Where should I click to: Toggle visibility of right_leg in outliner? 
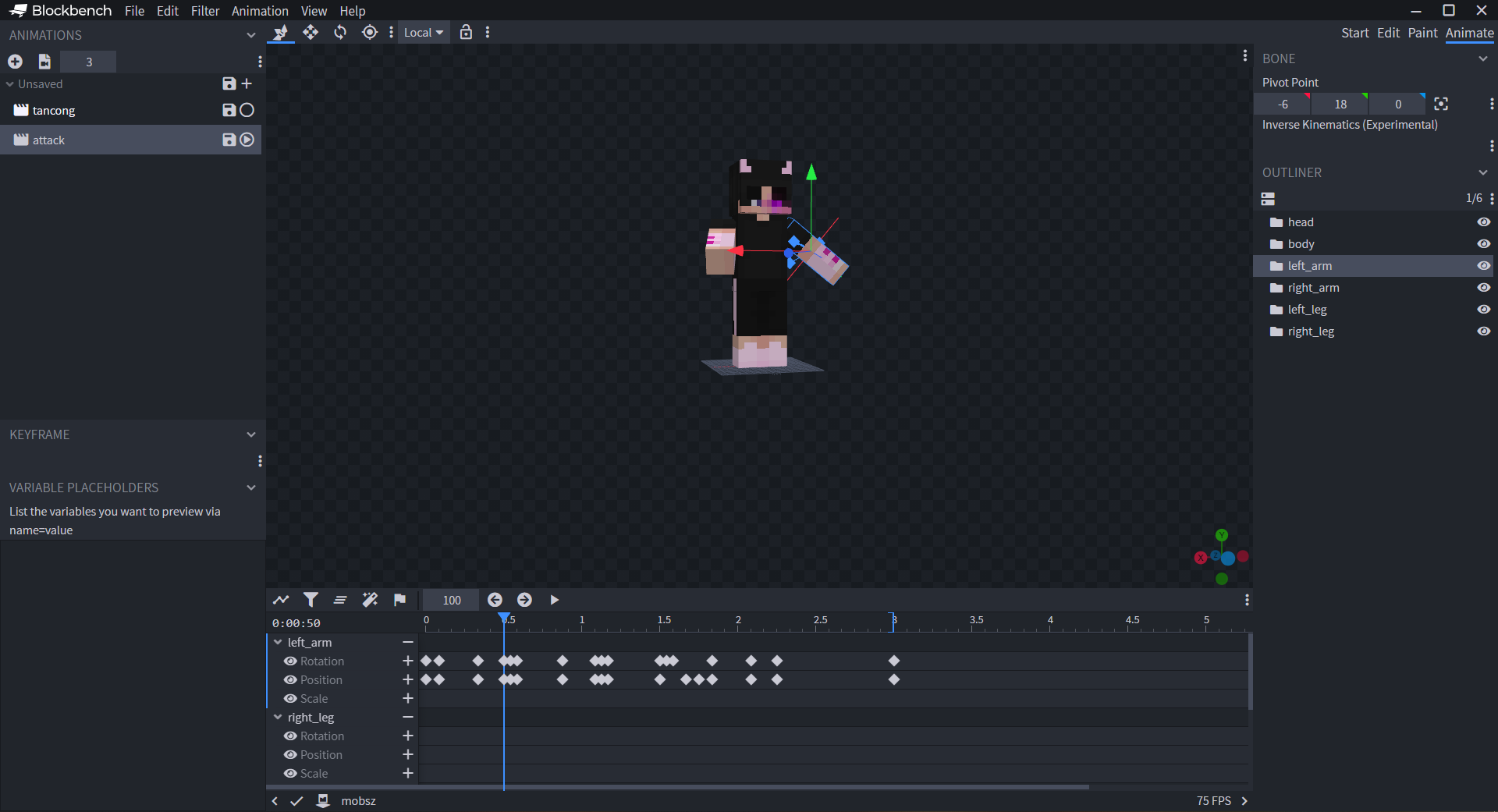(1483, 332)
